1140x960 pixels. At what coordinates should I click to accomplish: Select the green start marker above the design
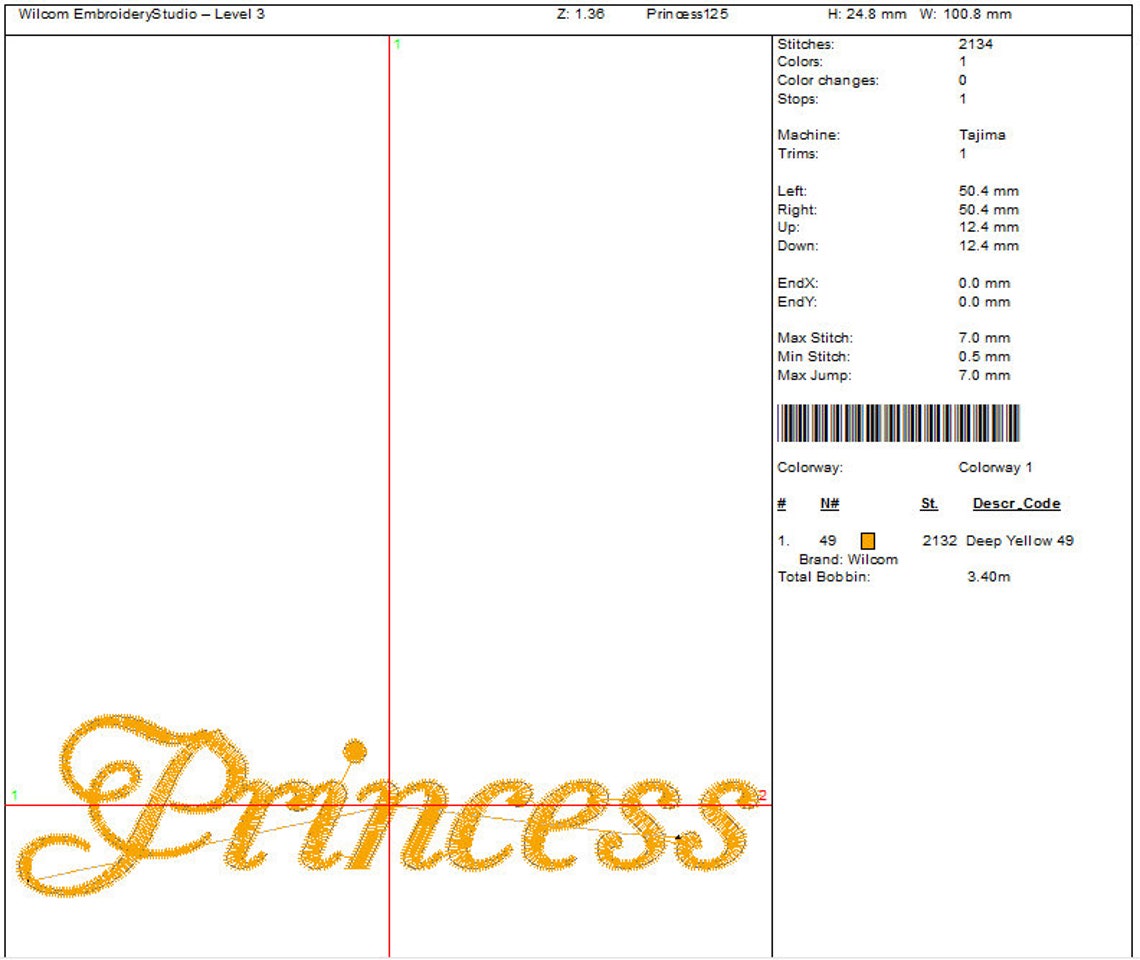click(x=397, y=44)
